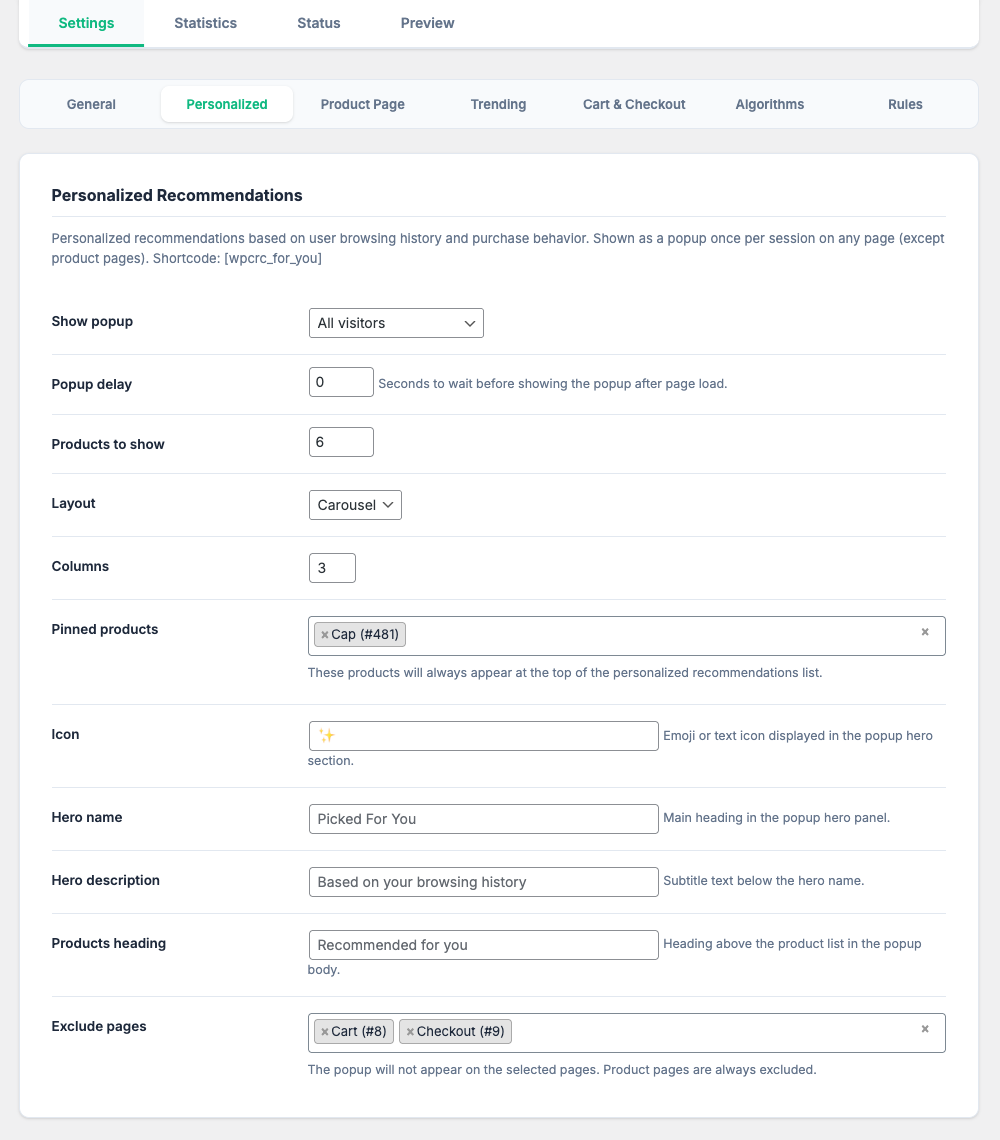The width and height of the screenshot is (1000, 1140).
Task: View the Algorithms sub-tab
Action: pyautogui.click(x=769, y=104)
